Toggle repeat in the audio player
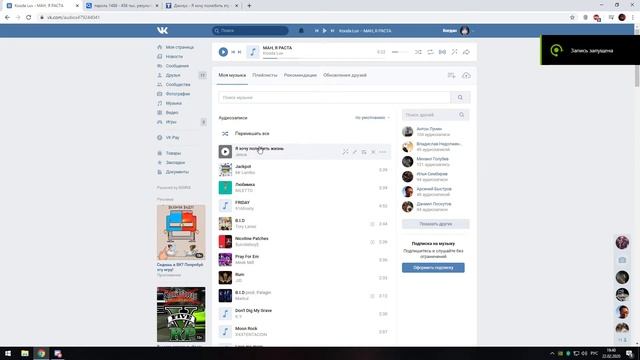 [430, 52]
